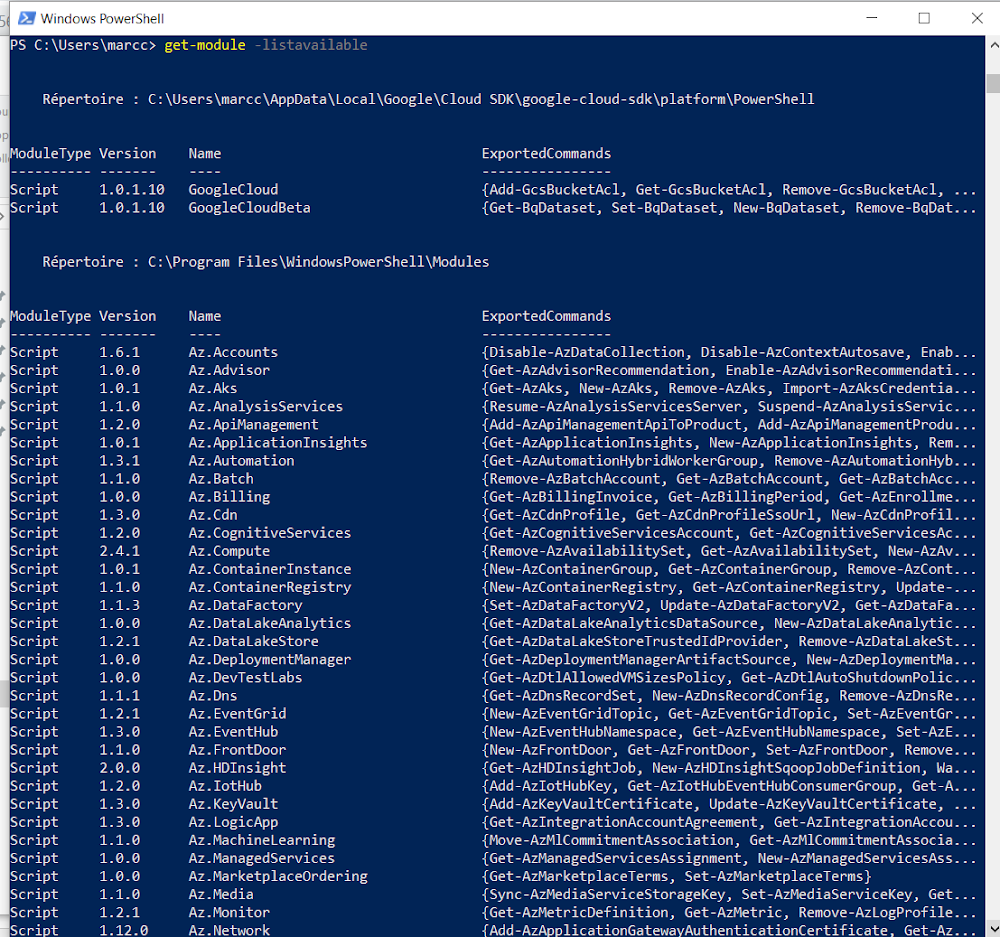Click the GoogleCloudBeta module entry
Screen dimensions: 1000x937
point(248,207)
